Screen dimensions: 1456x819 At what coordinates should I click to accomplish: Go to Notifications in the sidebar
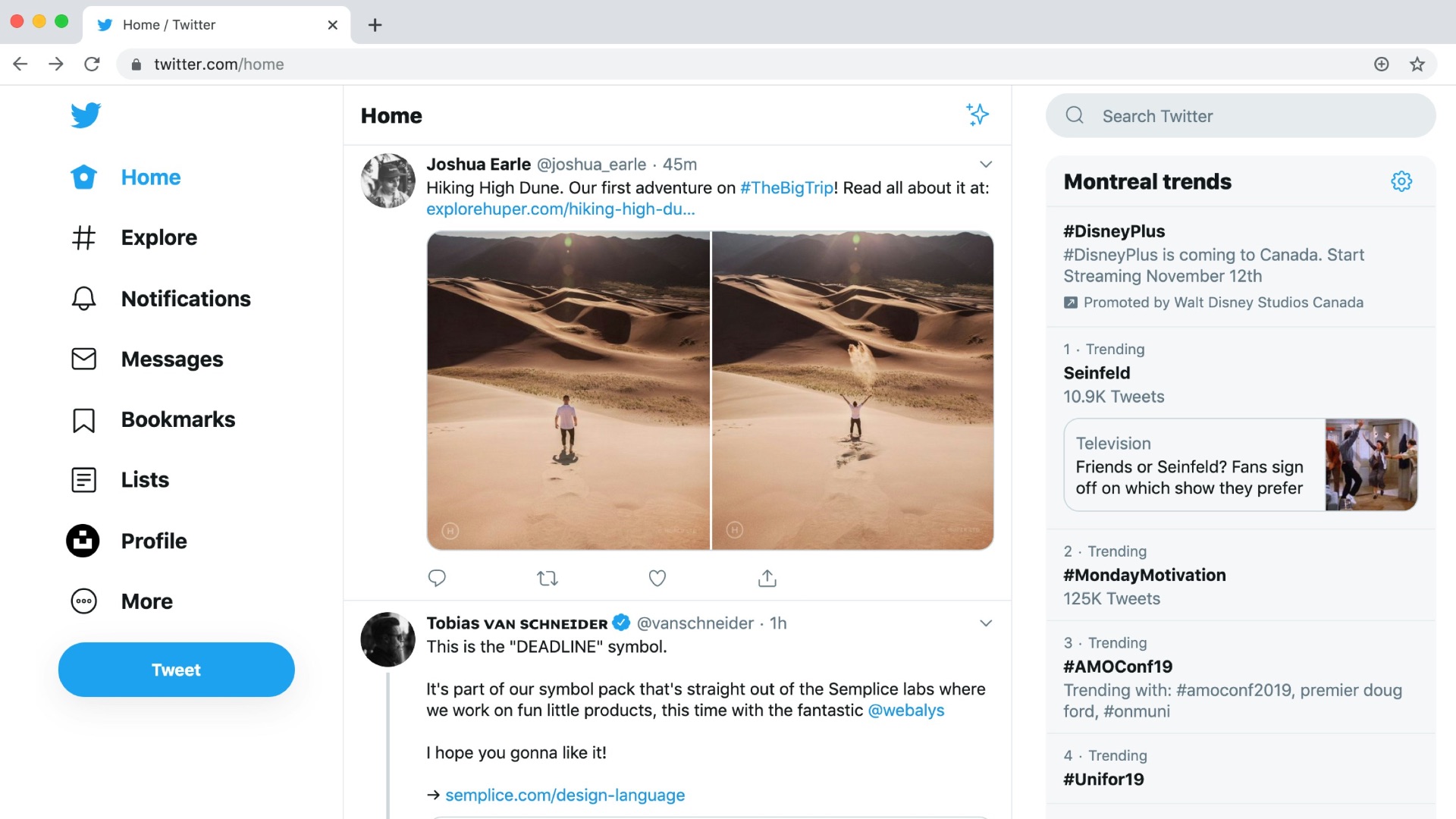[x=160, y=299]
